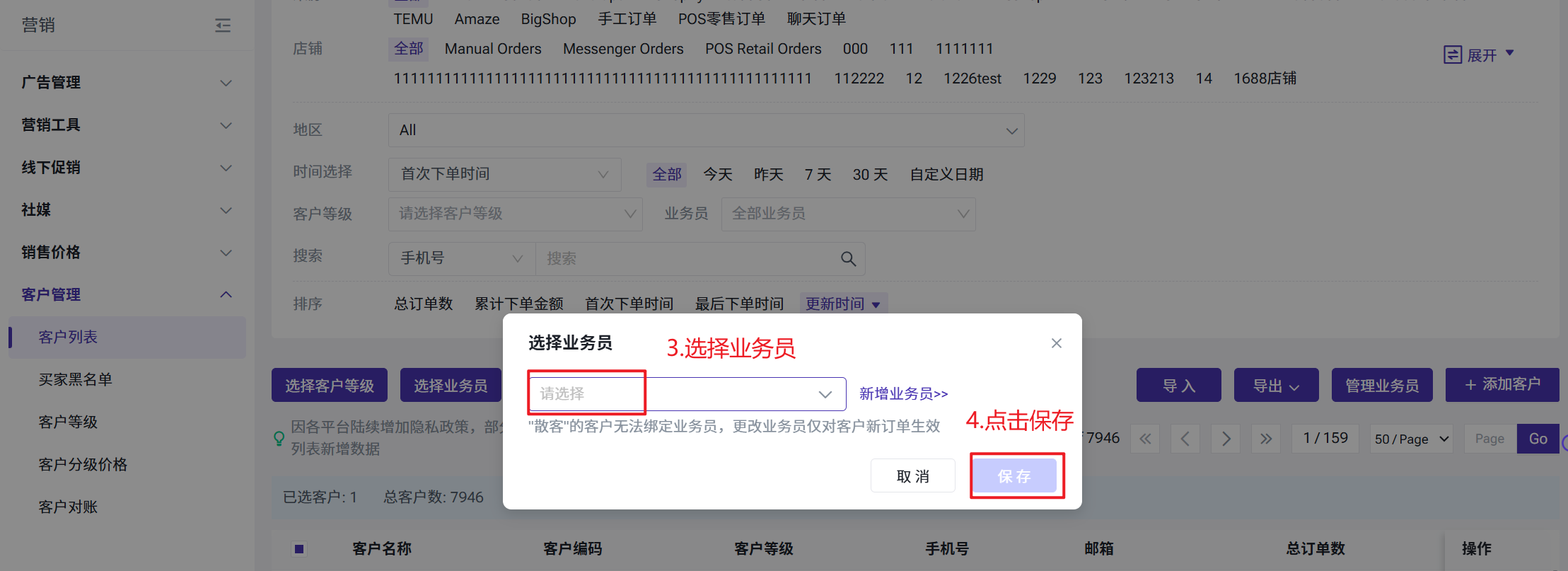This screenshot has width=1568, height=571.
Task: Click the 展开 filter expand icon
Action: pyautogui.click(x=1453, y=54)
